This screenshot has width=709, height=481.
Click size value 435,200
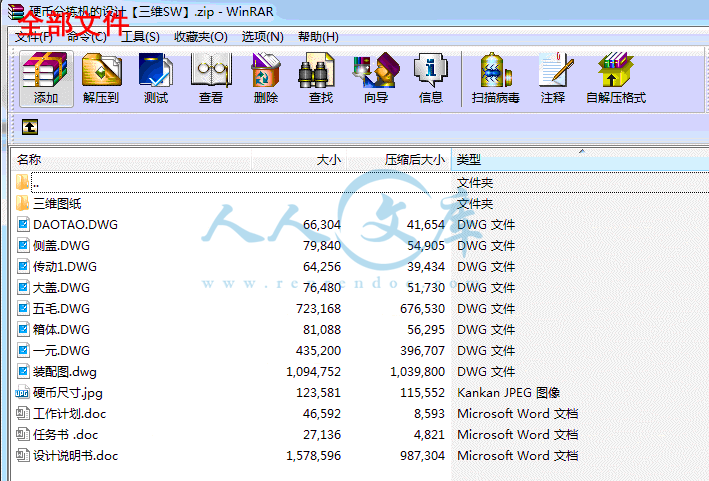(x=318, y=350)
